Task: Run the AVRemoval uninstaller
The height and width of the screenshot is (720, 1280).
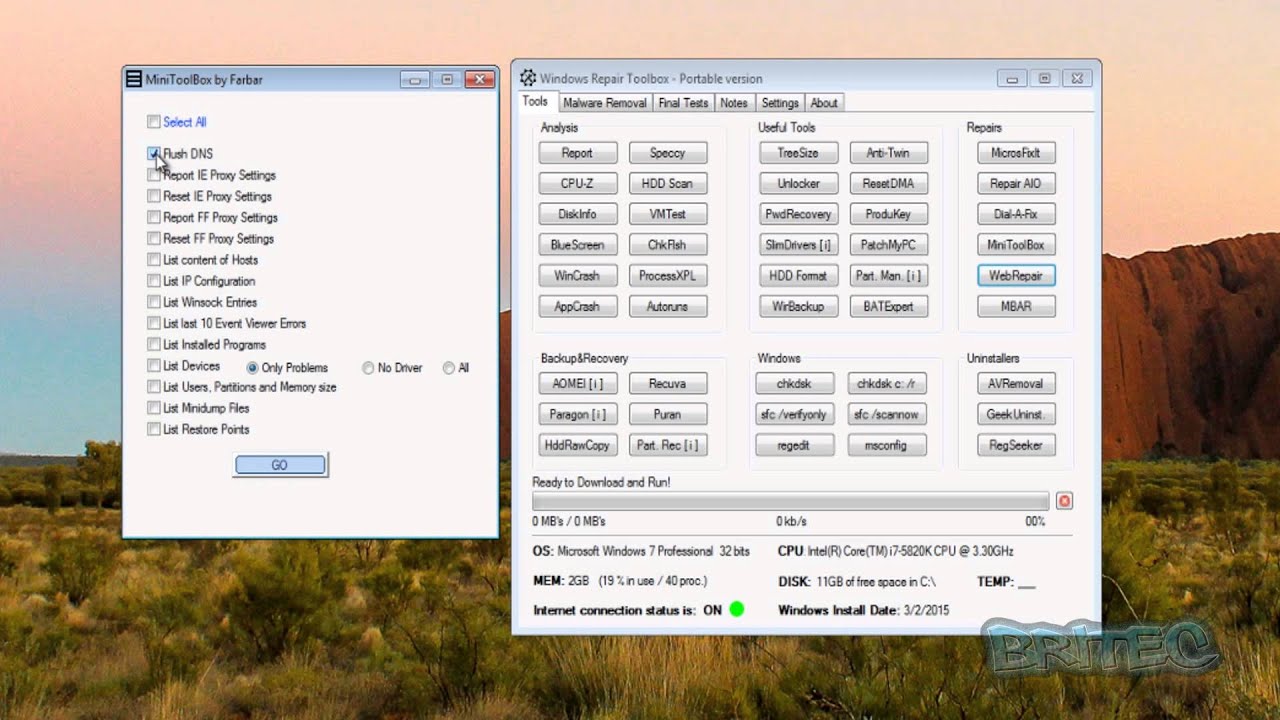Action: (1016, 384)
